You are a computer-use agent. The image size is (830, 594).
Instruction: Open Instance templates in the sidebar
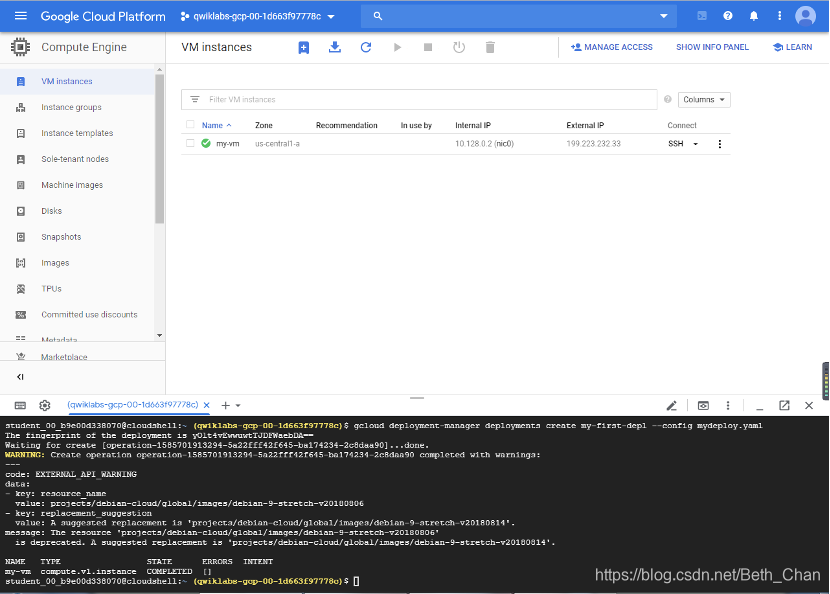(x=78, y=133)
